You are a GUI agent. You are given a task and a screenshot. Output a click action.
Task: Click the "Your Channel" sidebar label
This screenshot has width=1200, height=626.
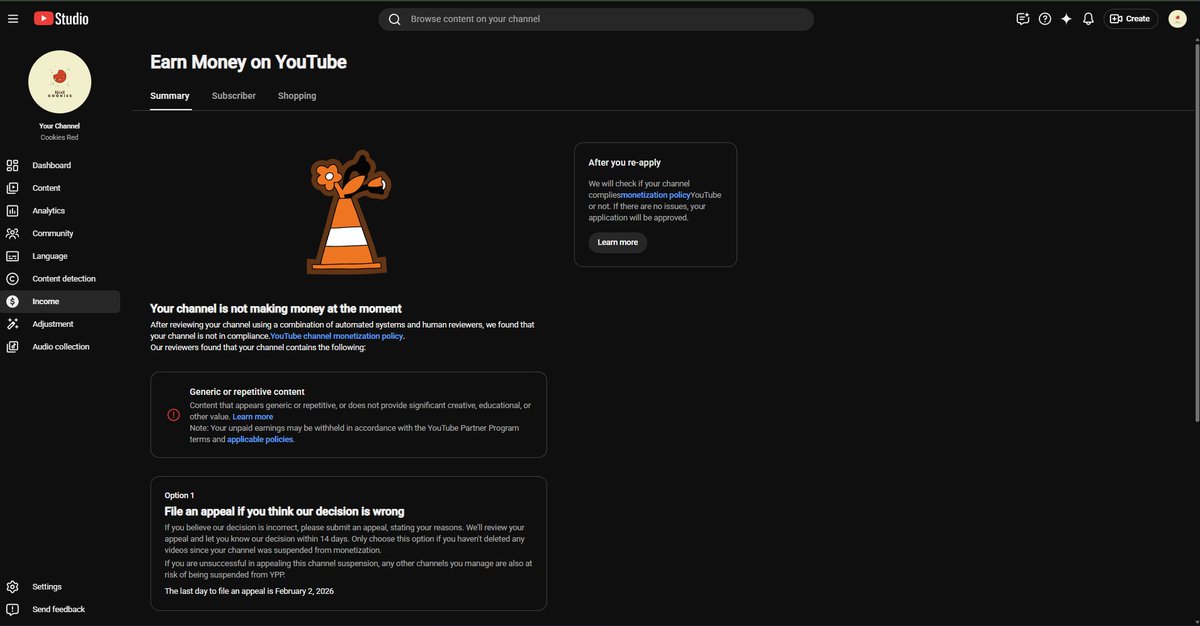[x=60, y=126]
